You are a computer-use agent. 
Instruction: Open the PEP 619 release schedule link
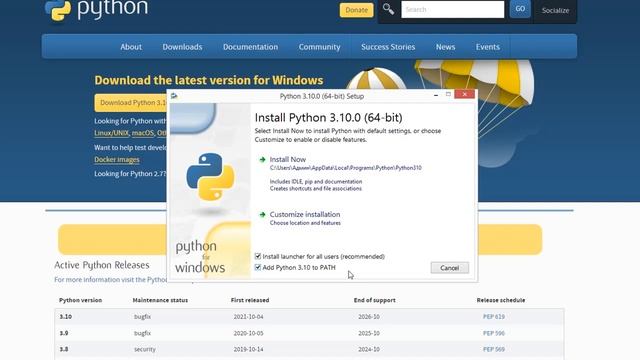click(x=493, y=317)
